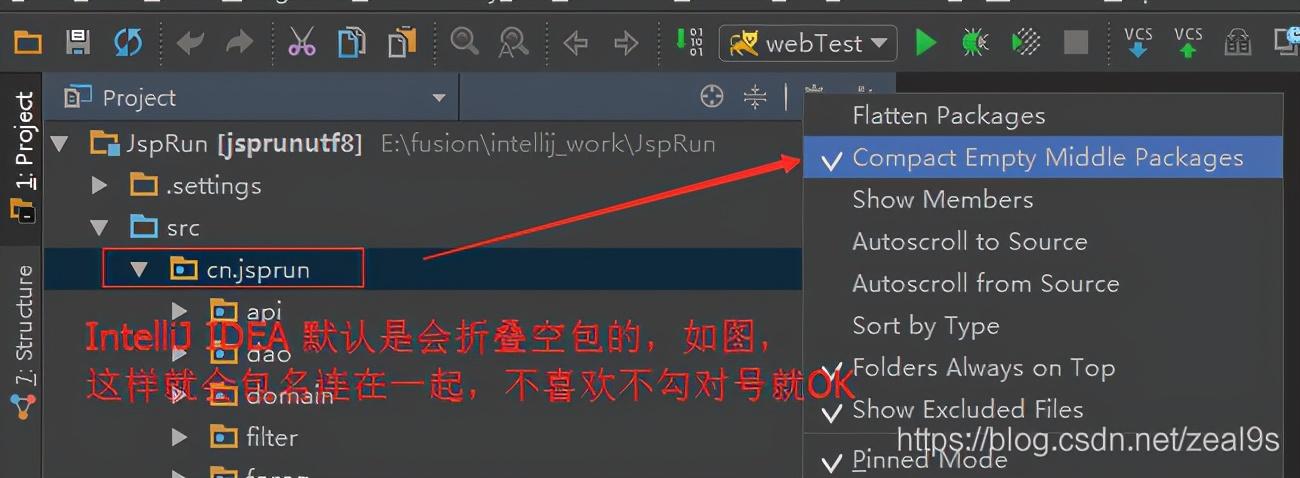This screenshot has width=1300, height=478.
Task: Open the webTest run configuration dropdown
Action: pyautogui.click(x=808, y=43)
